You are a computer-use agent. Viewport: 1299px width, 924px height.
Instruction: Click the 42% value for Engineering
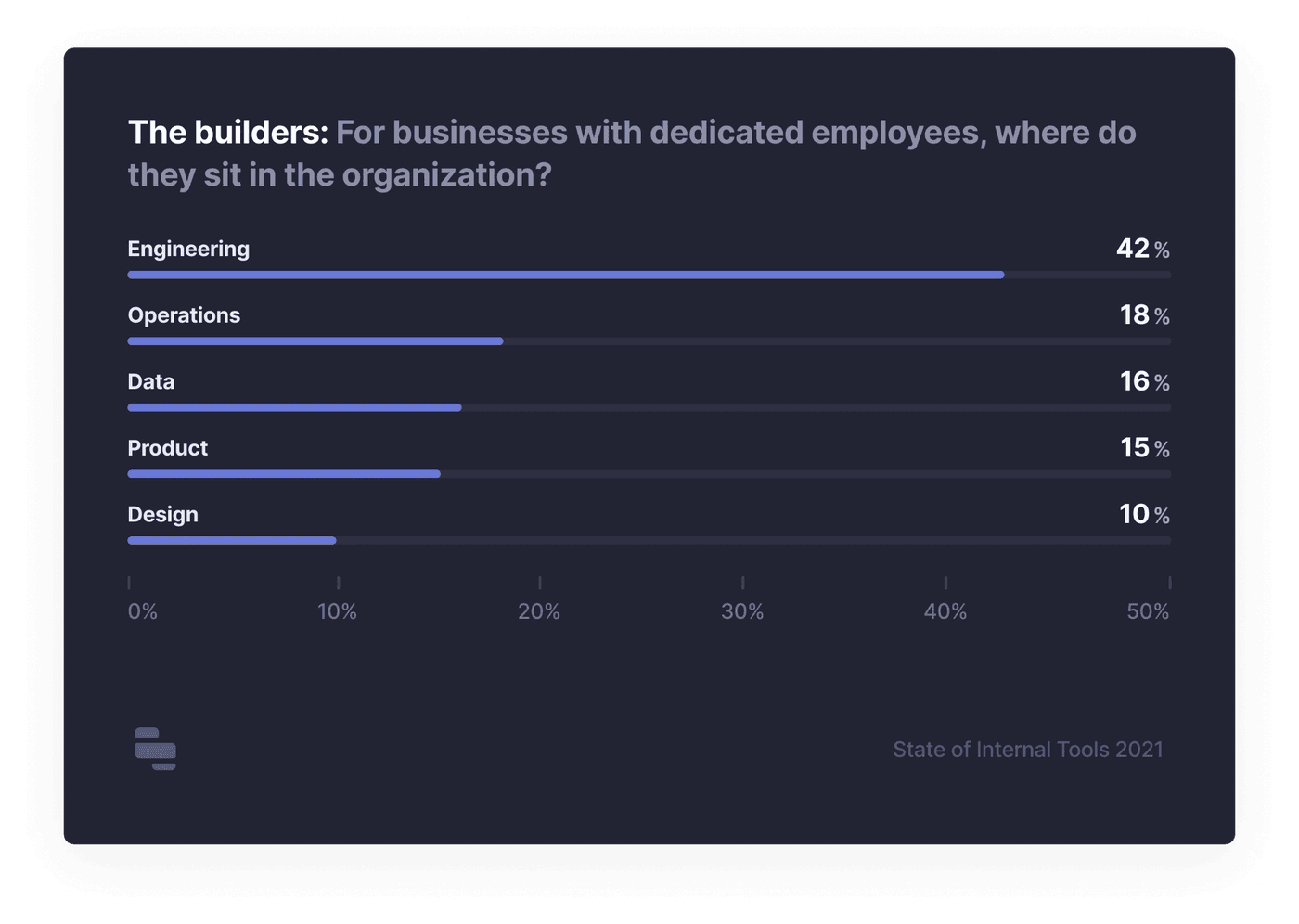pyautogui.click(x=1142, y=249)
